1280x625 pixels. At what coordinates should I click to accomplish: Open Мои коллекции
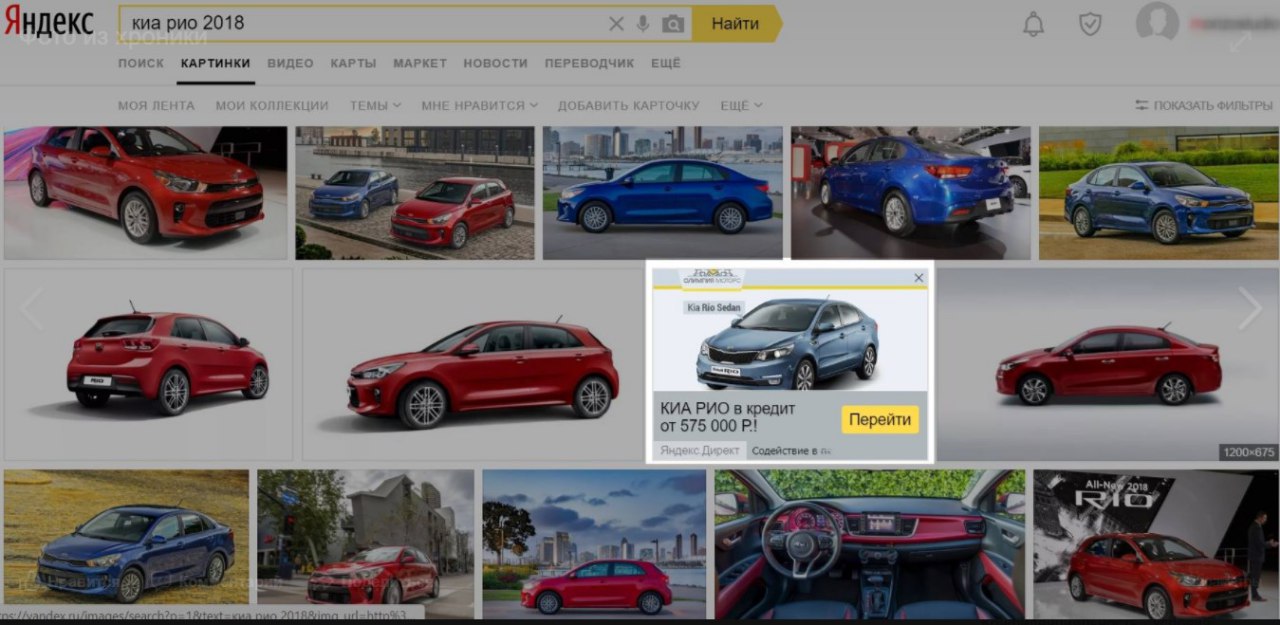click(272, 105)
